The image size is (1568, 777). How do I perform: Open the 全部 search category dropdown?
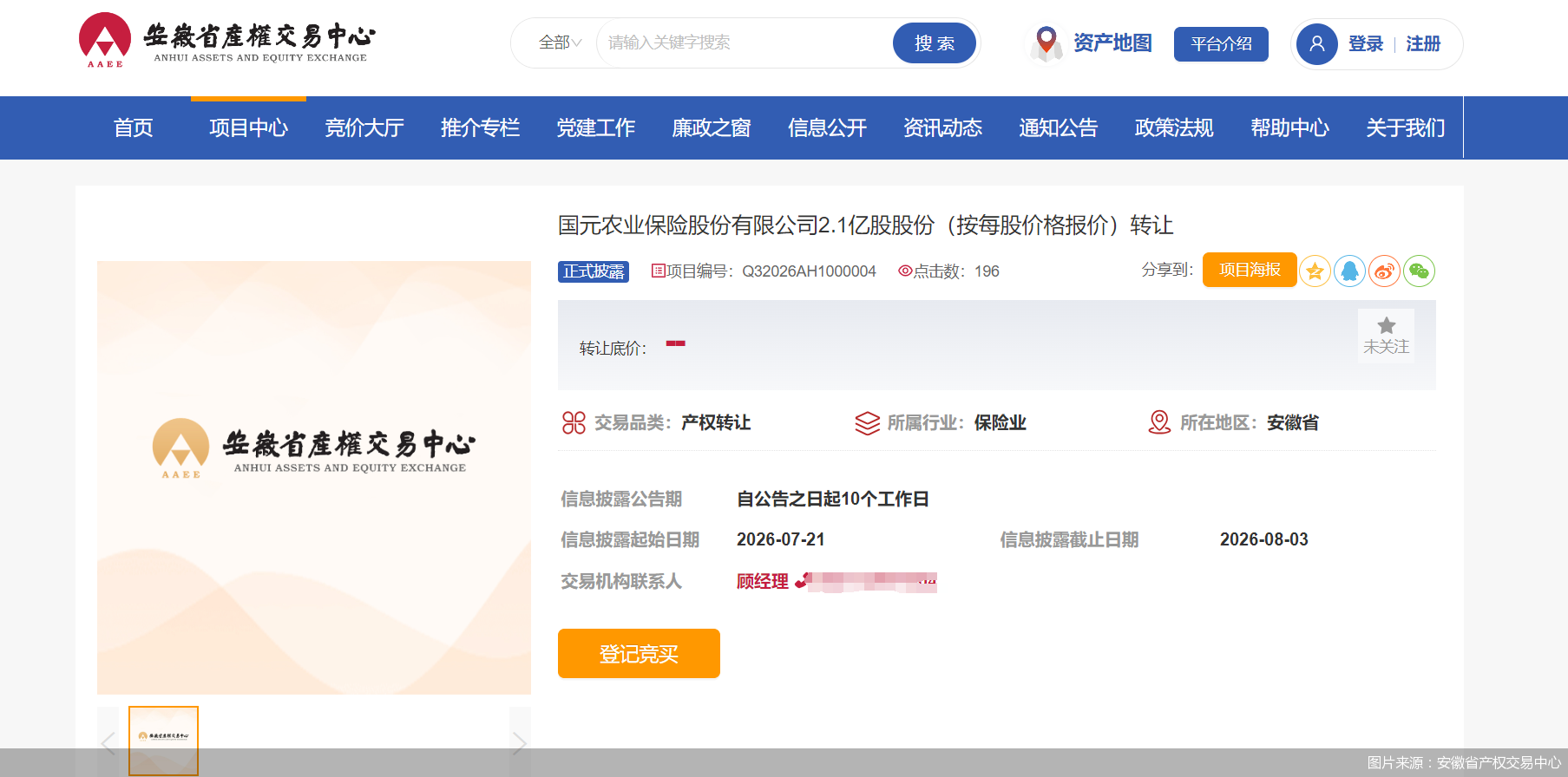[560, 42]
